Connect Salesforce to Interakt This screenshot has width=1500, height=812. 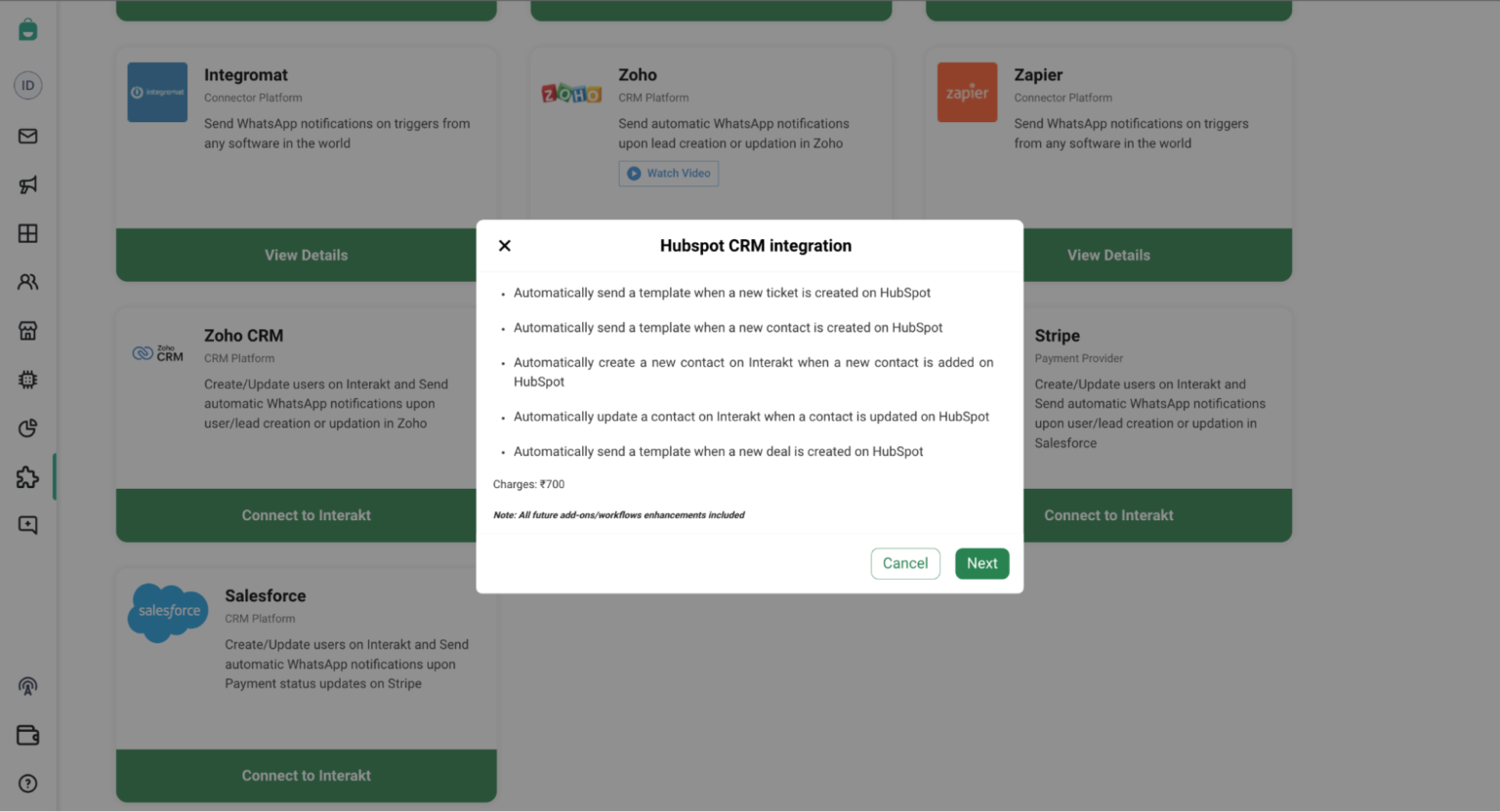pos(306,775)
